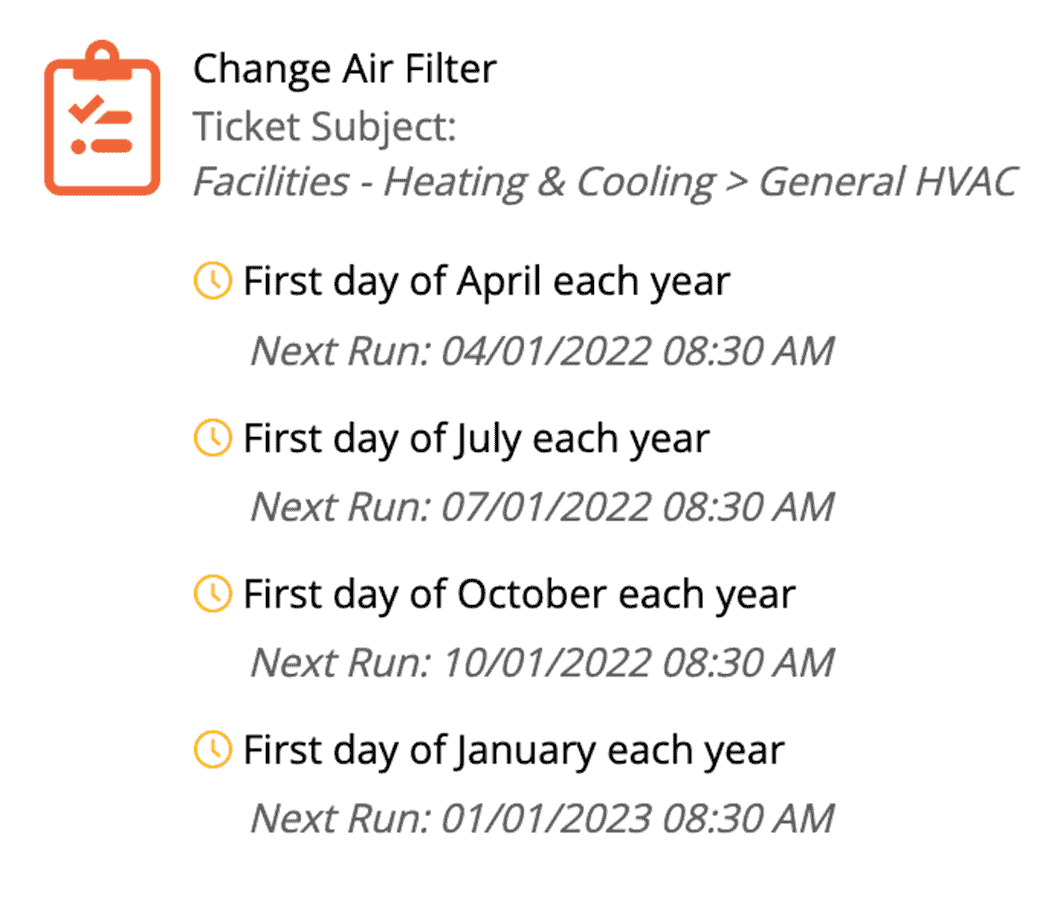Expand 'First day of April each year' schedule

click(486, 281)
